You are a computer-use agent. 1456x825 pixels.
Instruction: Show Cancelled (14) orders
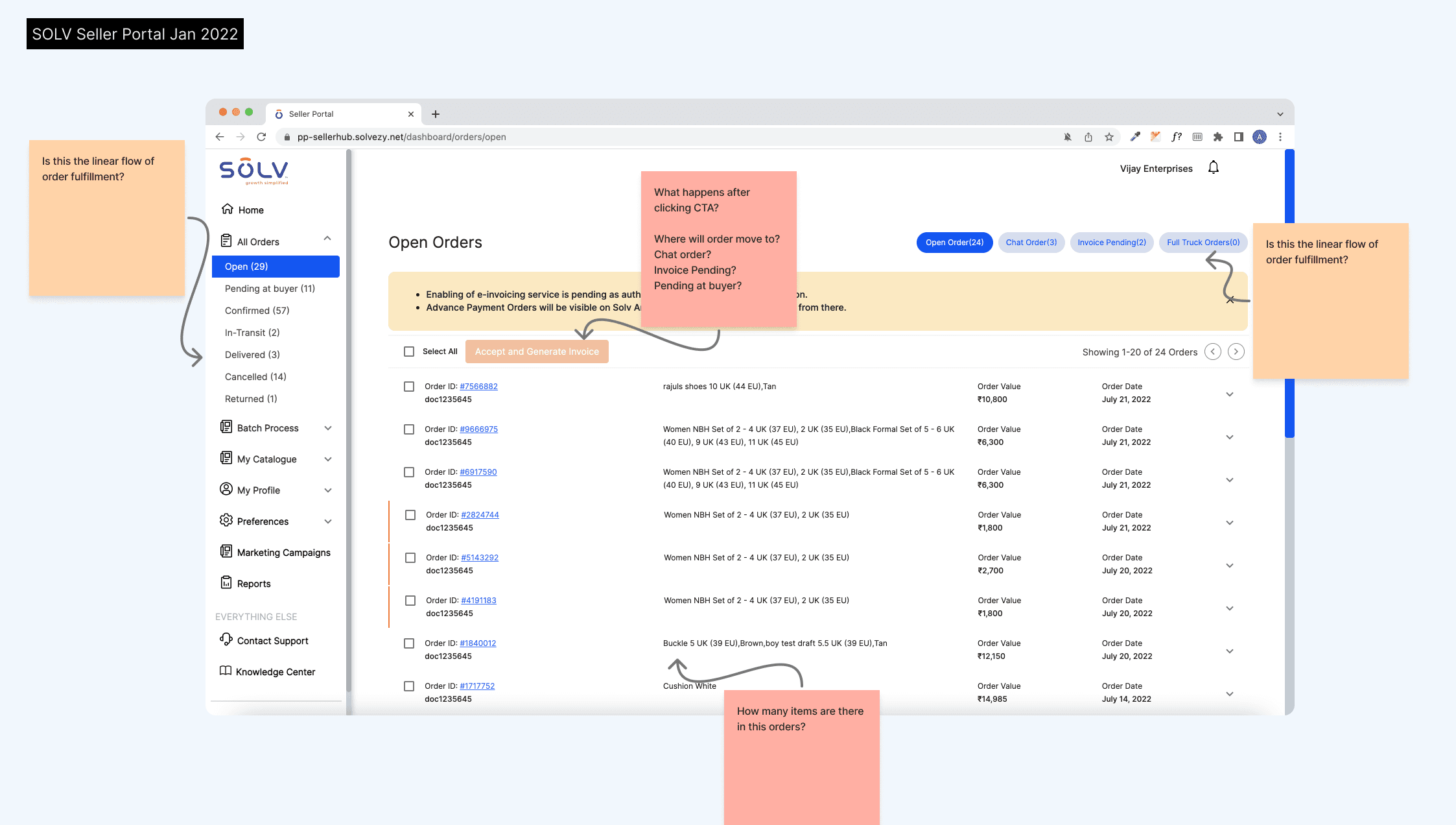tap(255, 377)
